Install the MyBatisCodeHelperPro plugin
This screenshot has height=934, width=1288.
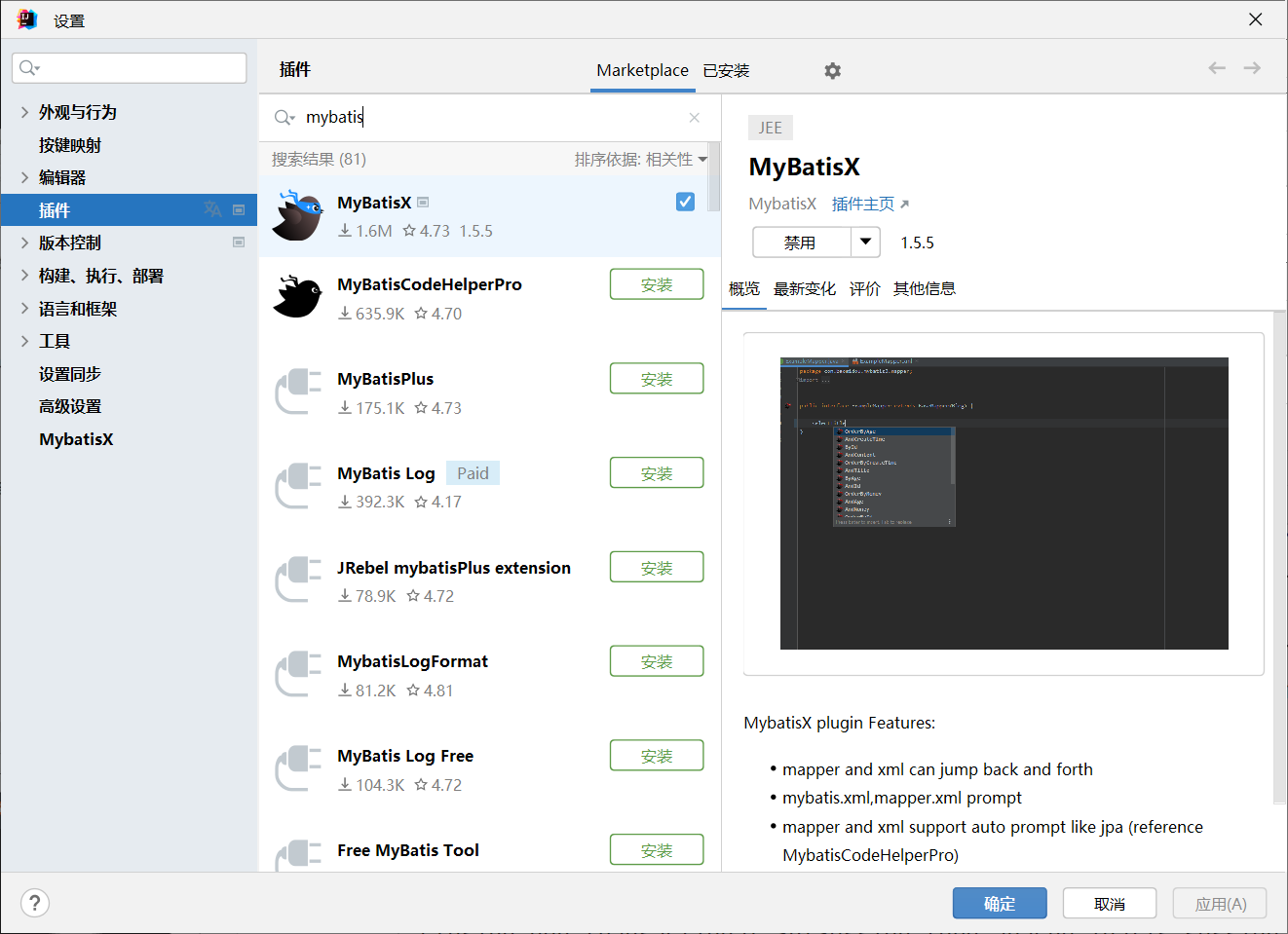(x=657, y=284)
